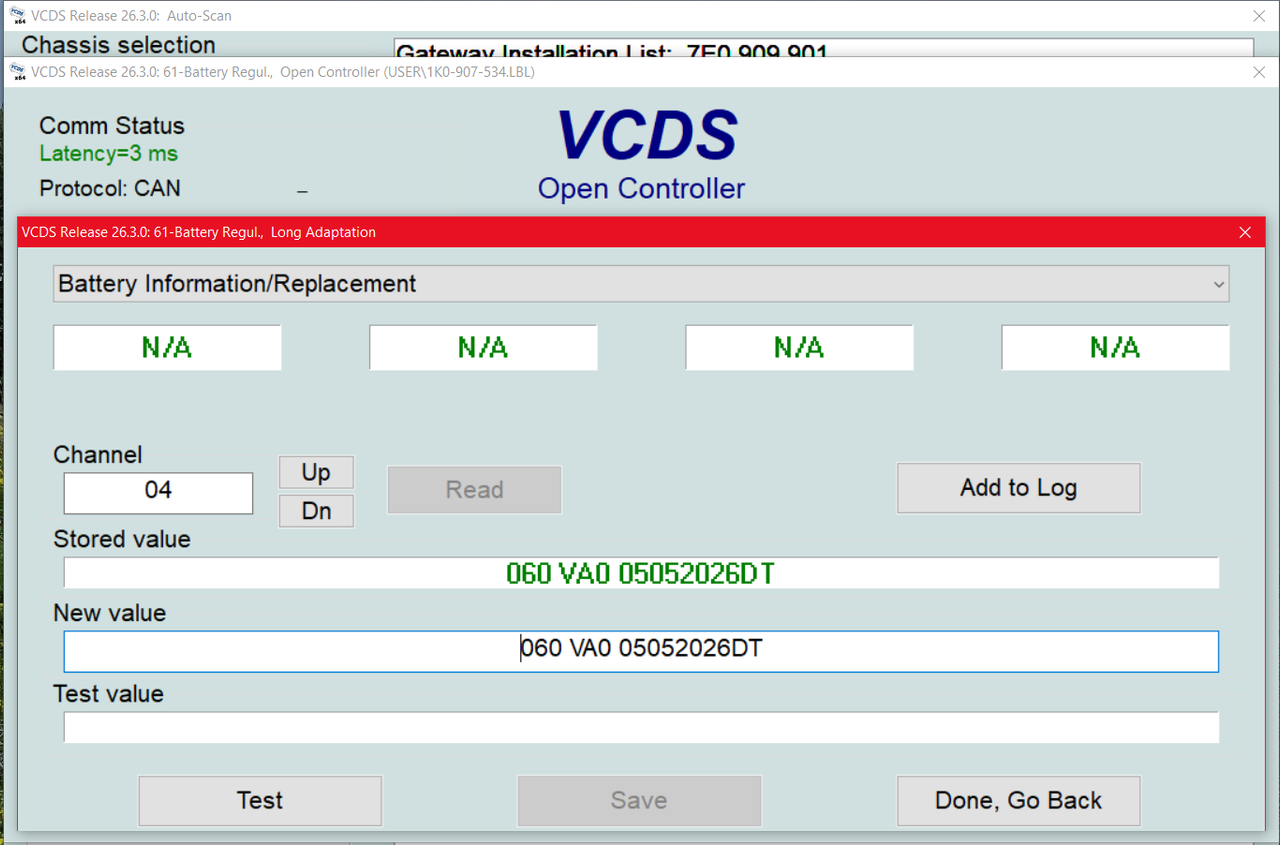This screenshot has width=1280, height=845.
Task: Click the Open Controller heading text
Action: pos(641,189)
